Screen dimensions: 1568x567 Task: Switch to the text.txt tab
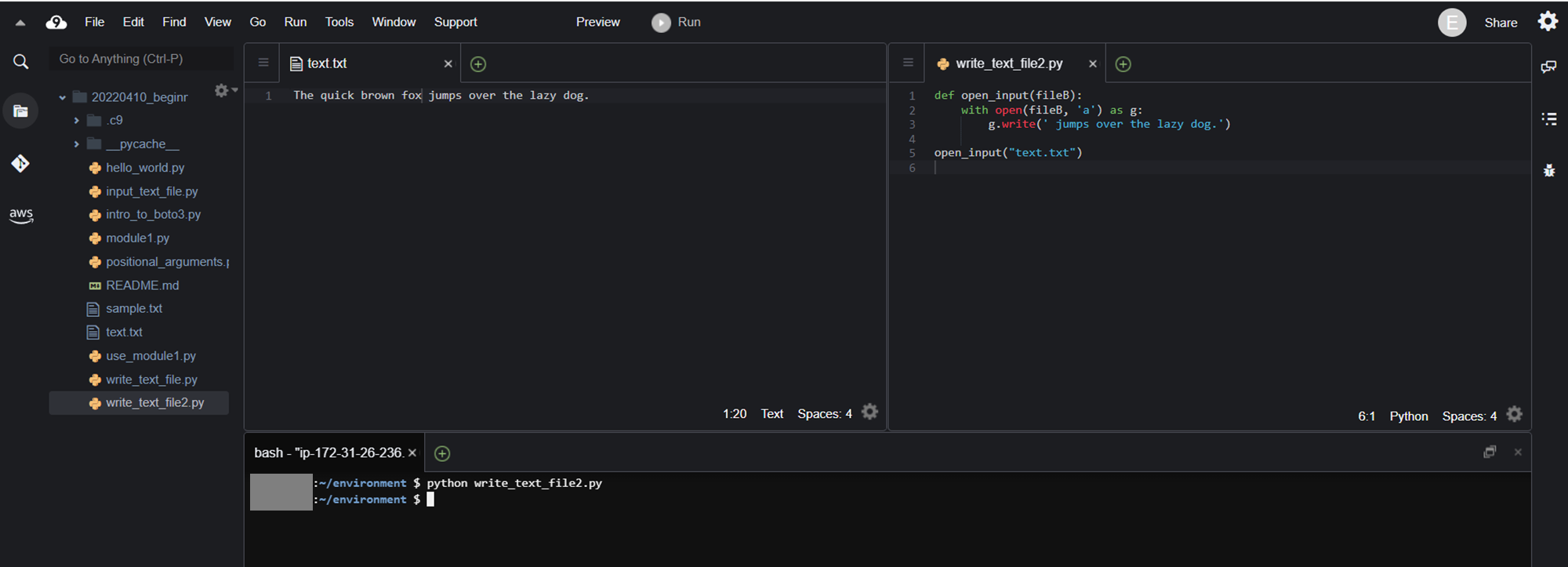pyautogui.click(x=369, y=64)
